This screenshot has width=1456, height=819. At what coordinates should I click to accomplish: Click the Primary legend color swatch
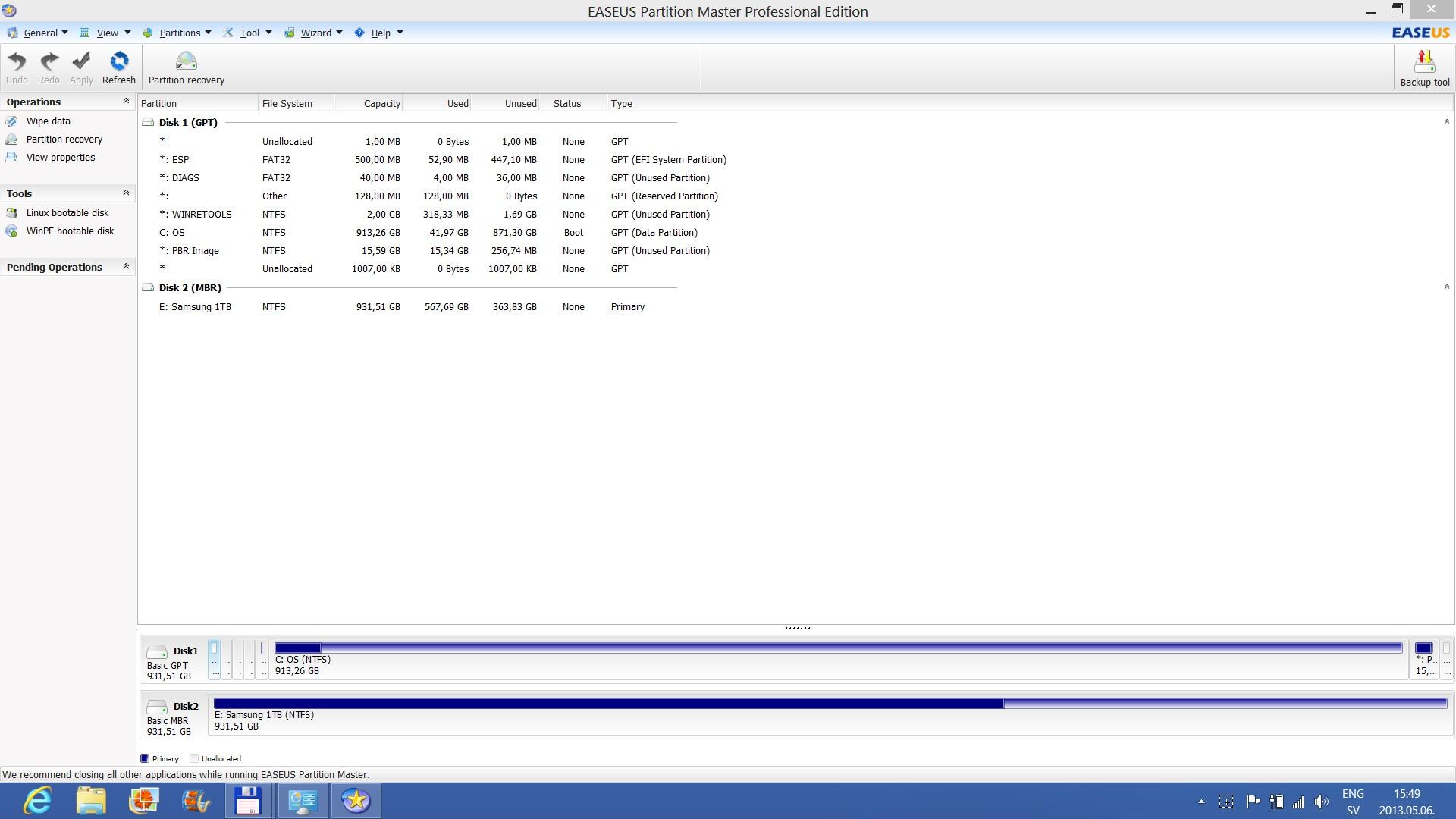145,758
